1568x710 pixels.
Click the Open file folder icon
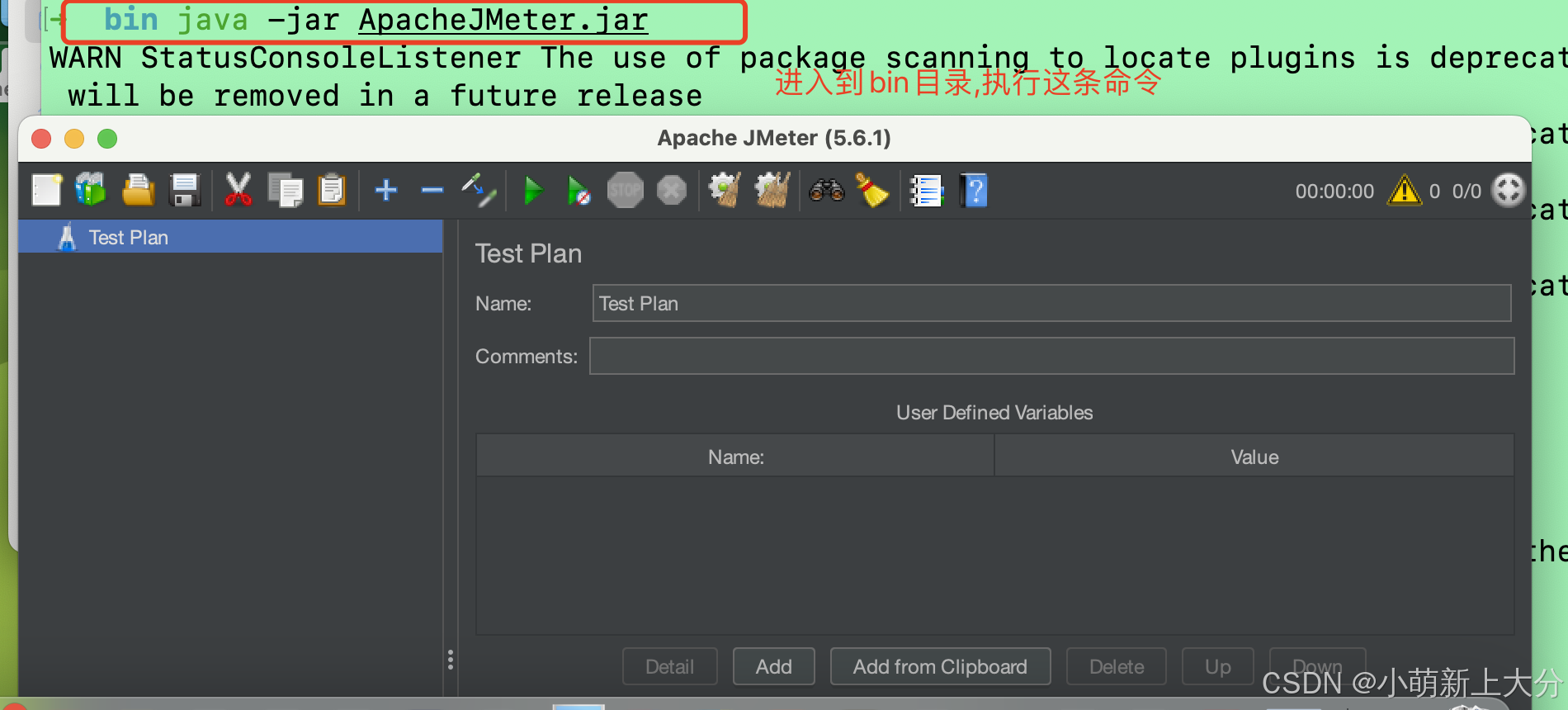[x=138, y=191]
